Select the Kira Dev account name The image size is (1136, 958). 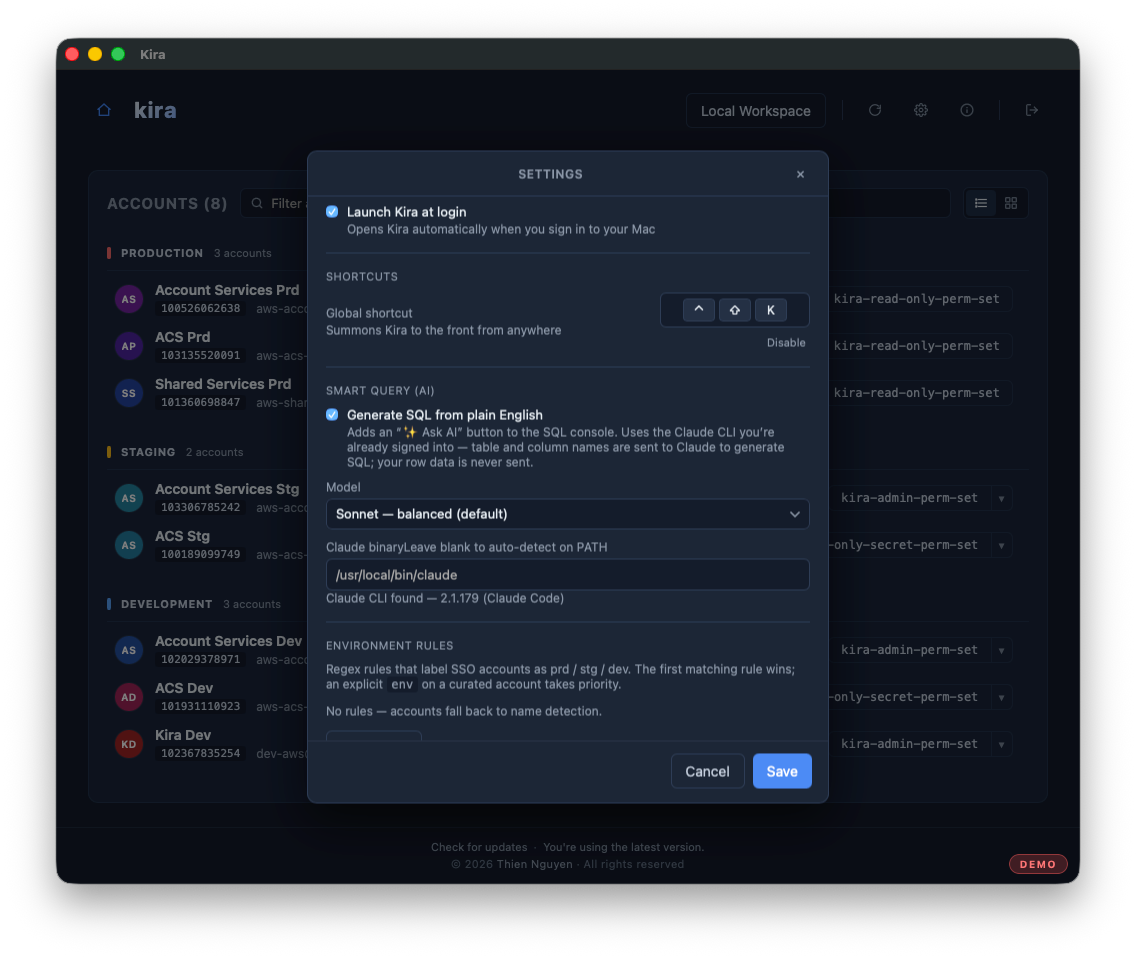click(x=183, y=735)
